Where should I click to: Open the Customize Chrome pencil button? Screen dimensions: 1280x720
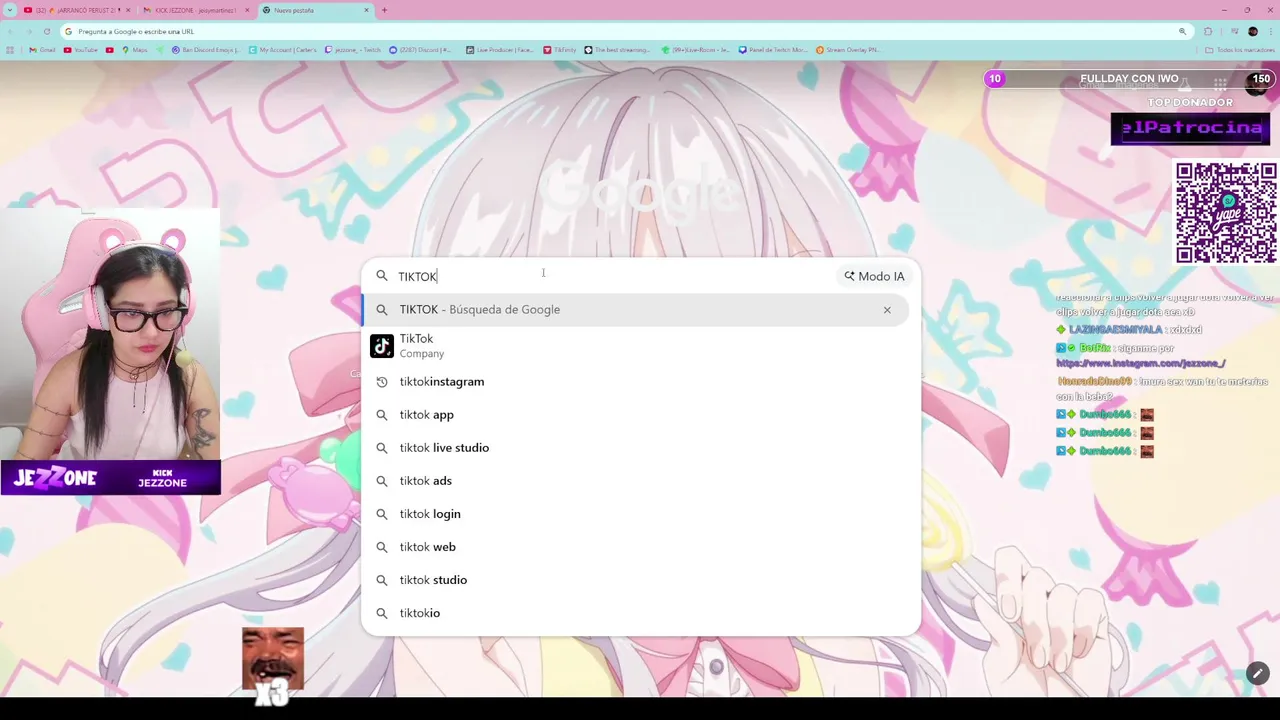pos(1257,673)
